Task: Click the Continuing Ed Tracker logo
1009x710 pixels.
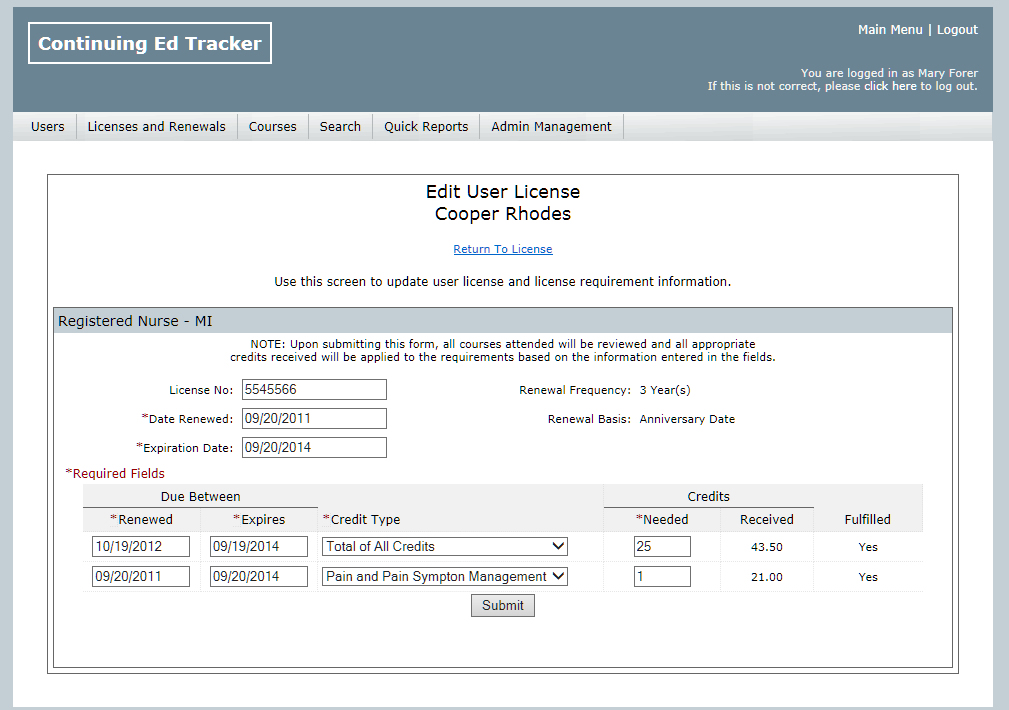Action: click(150, 43)
